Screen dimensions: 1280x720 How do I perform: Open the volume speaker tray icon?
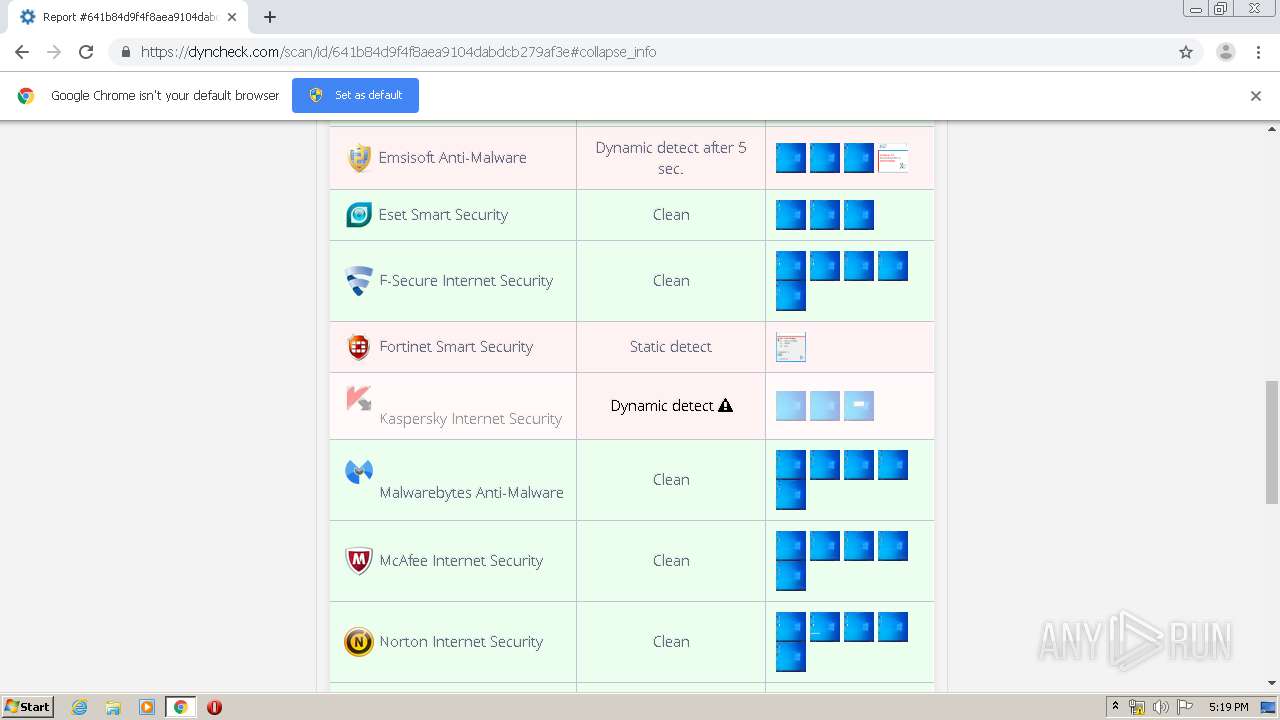pyautogui.click(x=1160, y=707)
